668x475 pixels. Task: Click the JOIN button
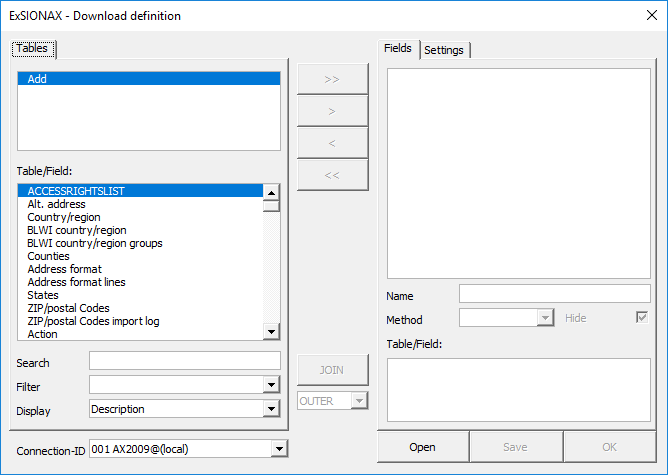point(332,370)
